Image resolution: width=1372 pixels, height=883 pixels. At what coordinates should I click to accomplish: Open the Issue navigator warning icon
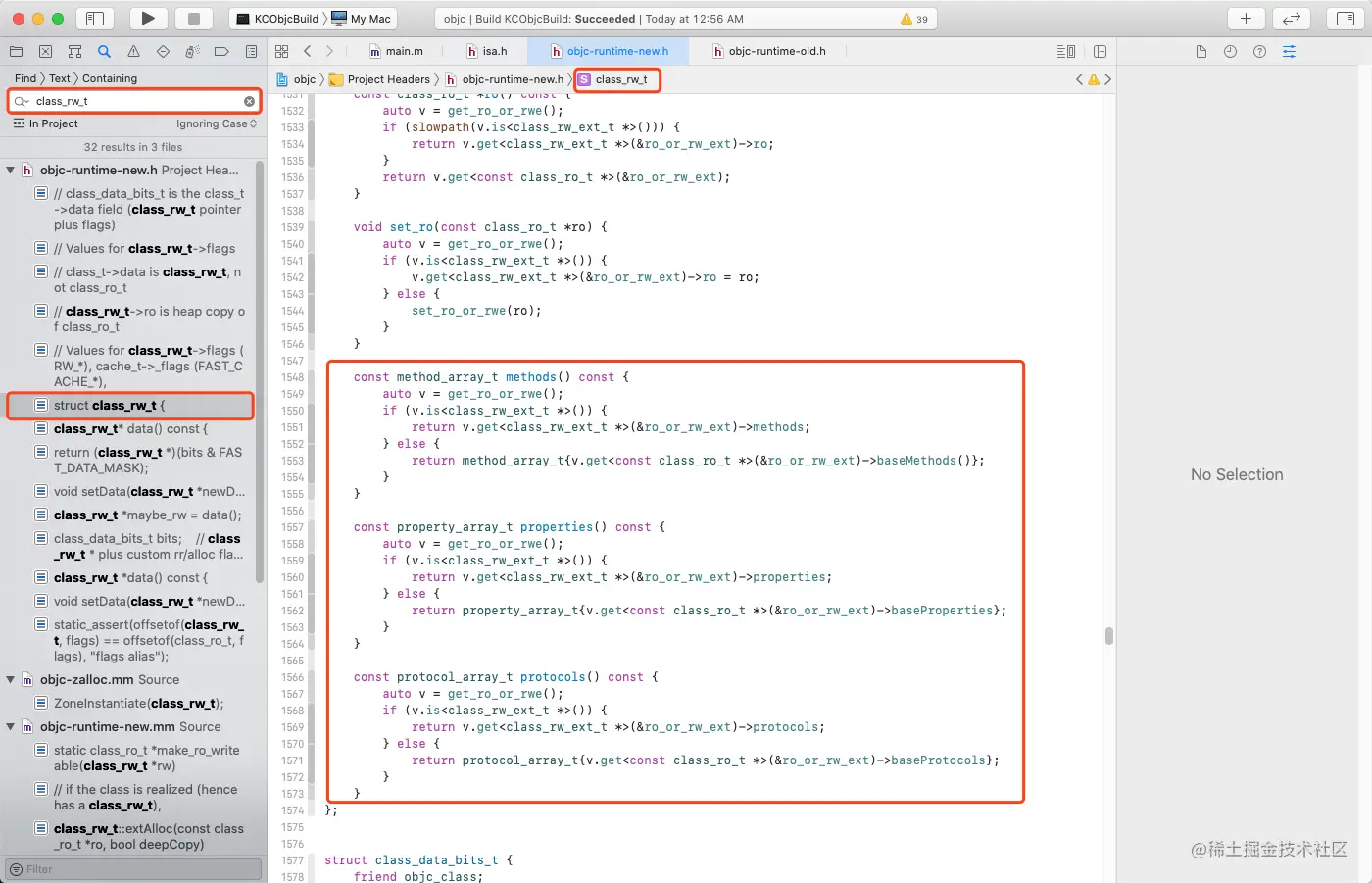click(x=133, y=51)
